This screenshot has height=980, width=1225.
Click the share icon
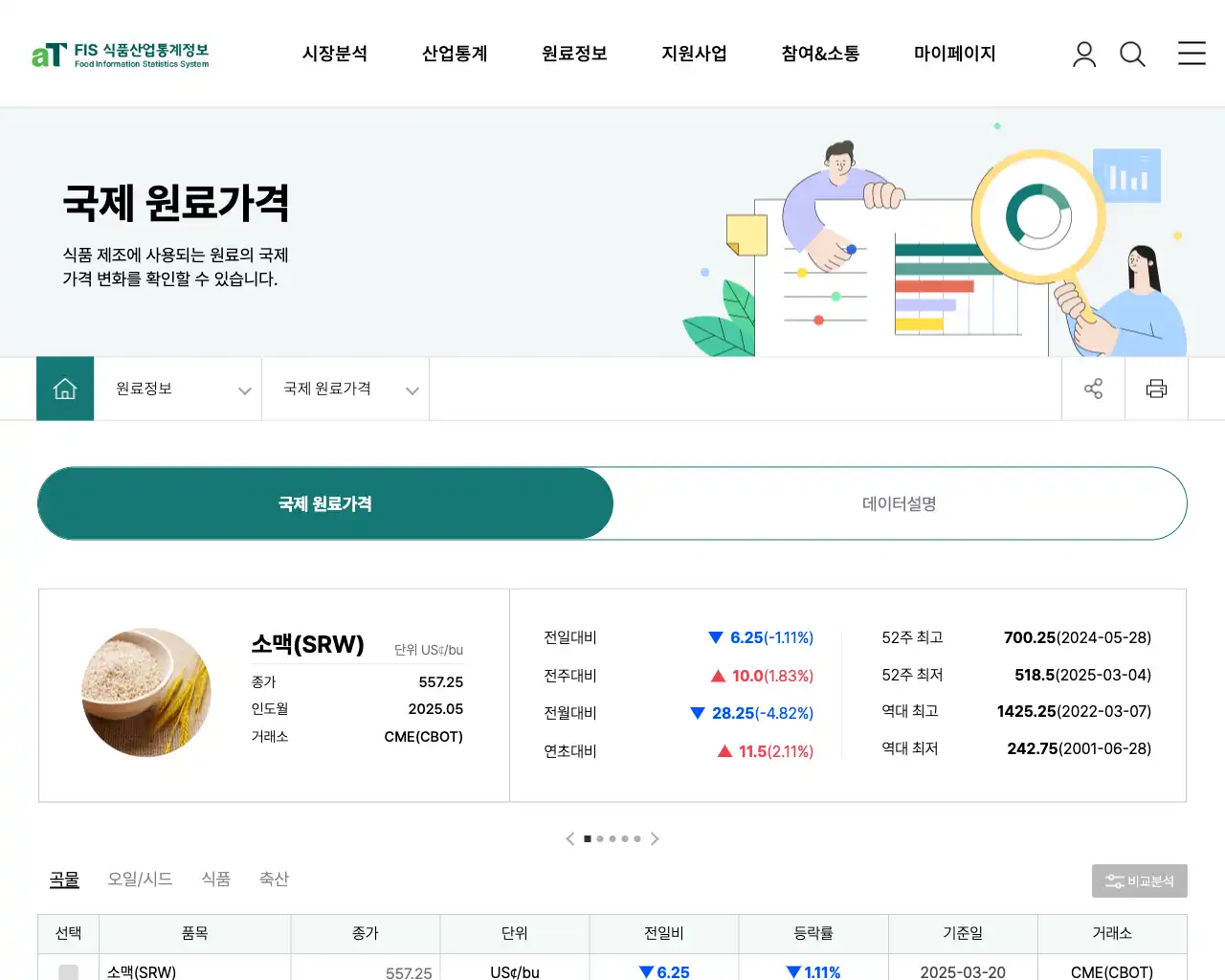[x=1093, y=389]
